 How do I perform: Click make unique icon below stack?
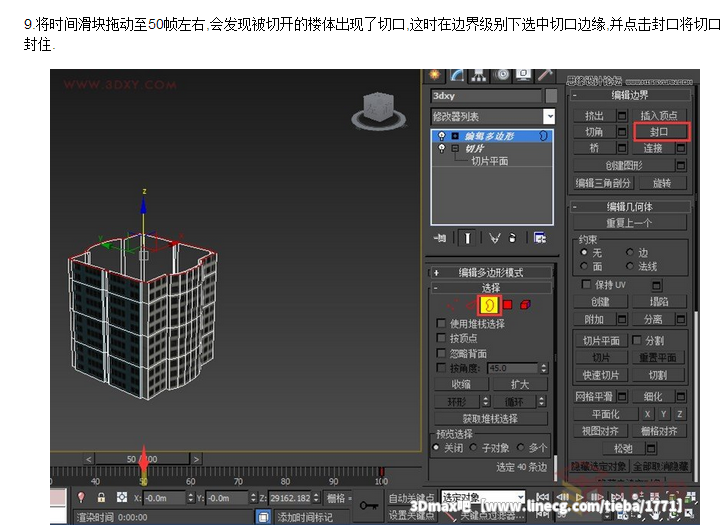pyautogui.click(x=494, y=238)
